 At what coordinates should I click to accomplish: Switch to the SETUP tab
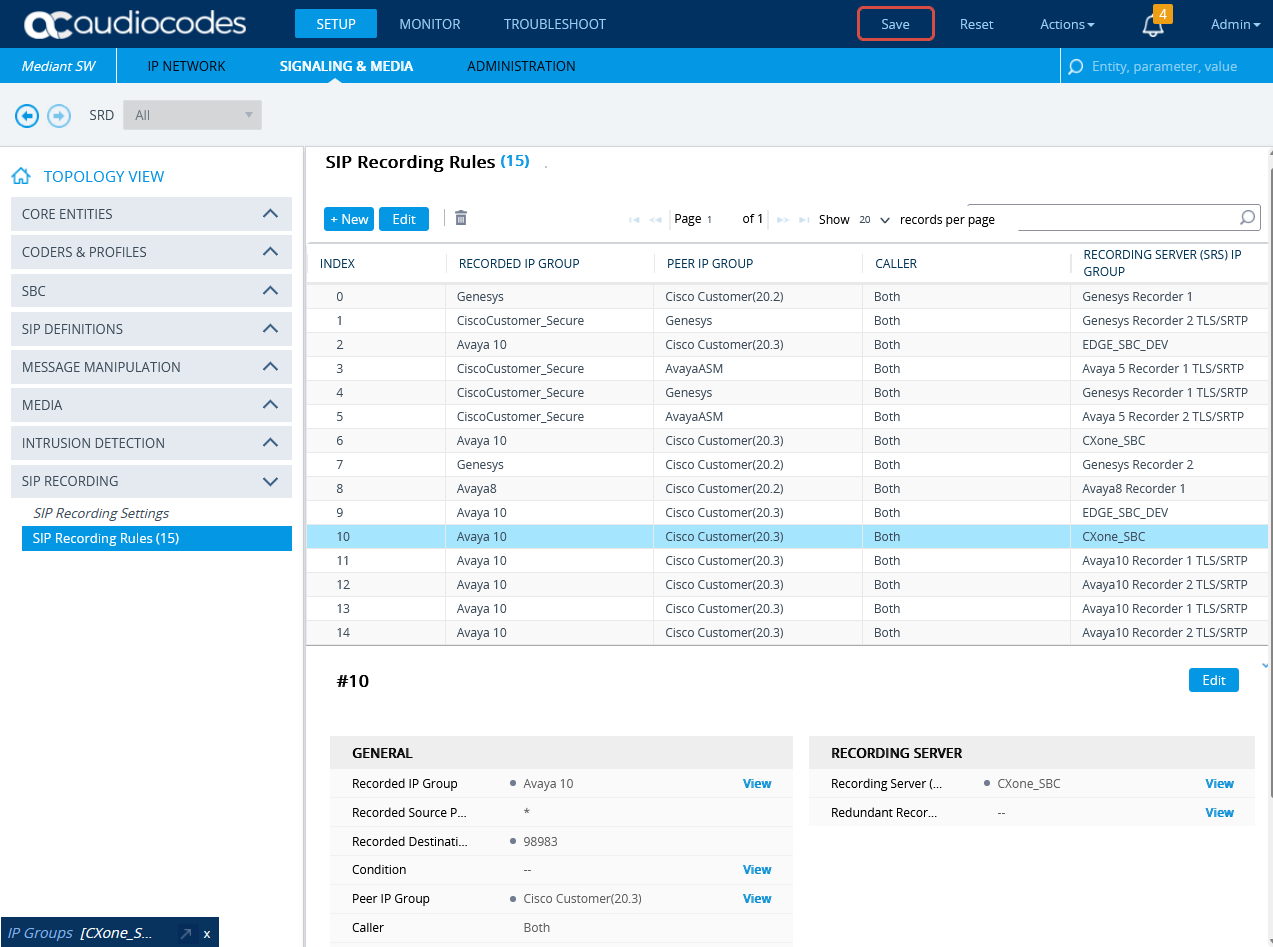(336, 24)
